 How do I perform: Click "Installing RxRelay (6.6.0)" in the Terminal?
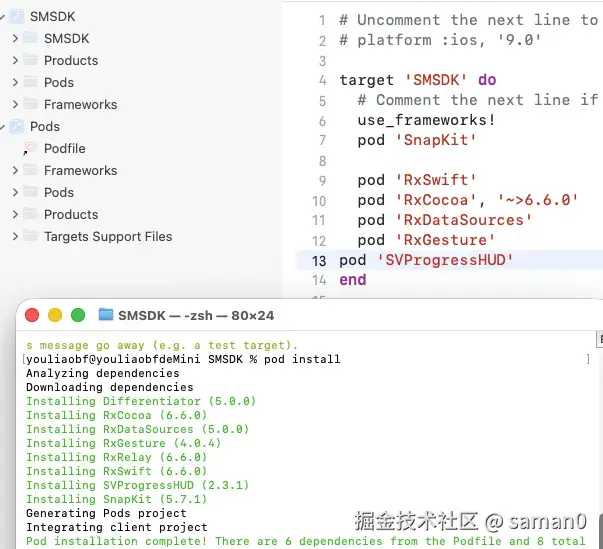point(117,457)
